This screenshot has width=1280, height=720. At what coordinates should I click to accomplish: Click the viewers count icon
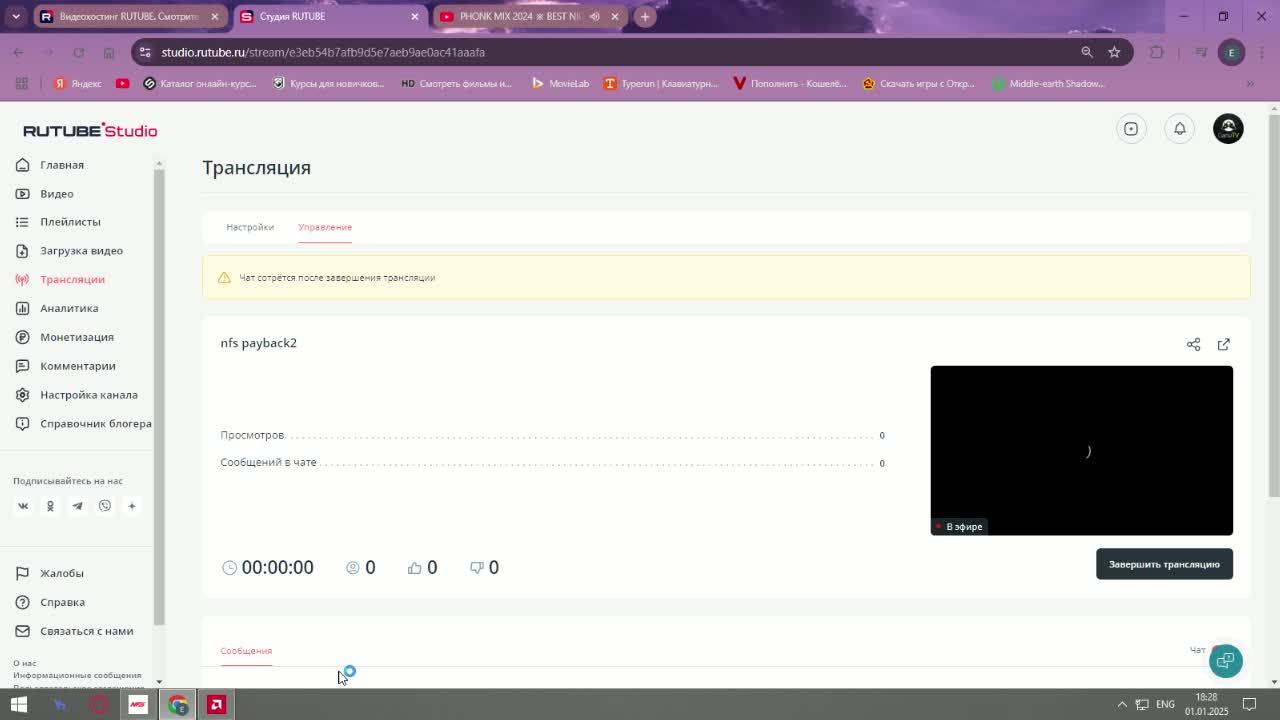click(352, 567)
